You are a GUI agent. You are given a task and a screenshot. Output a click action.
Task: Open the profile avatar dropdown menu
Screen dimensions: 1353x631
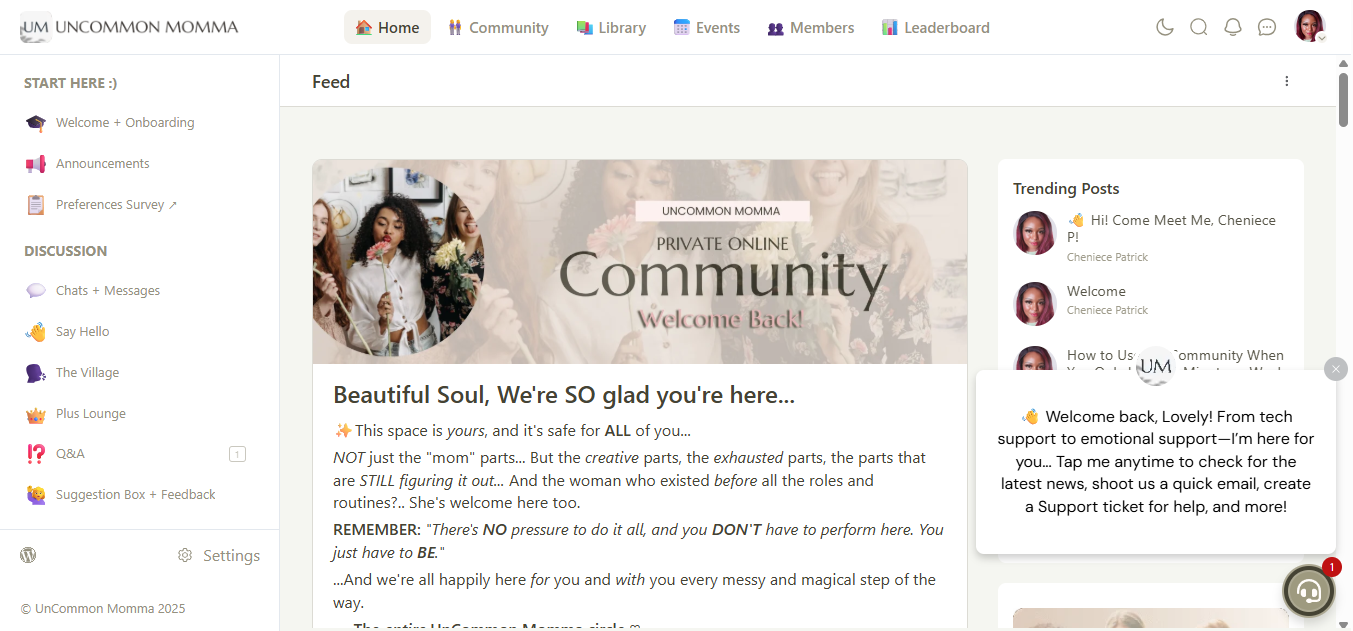point(1310,27)
